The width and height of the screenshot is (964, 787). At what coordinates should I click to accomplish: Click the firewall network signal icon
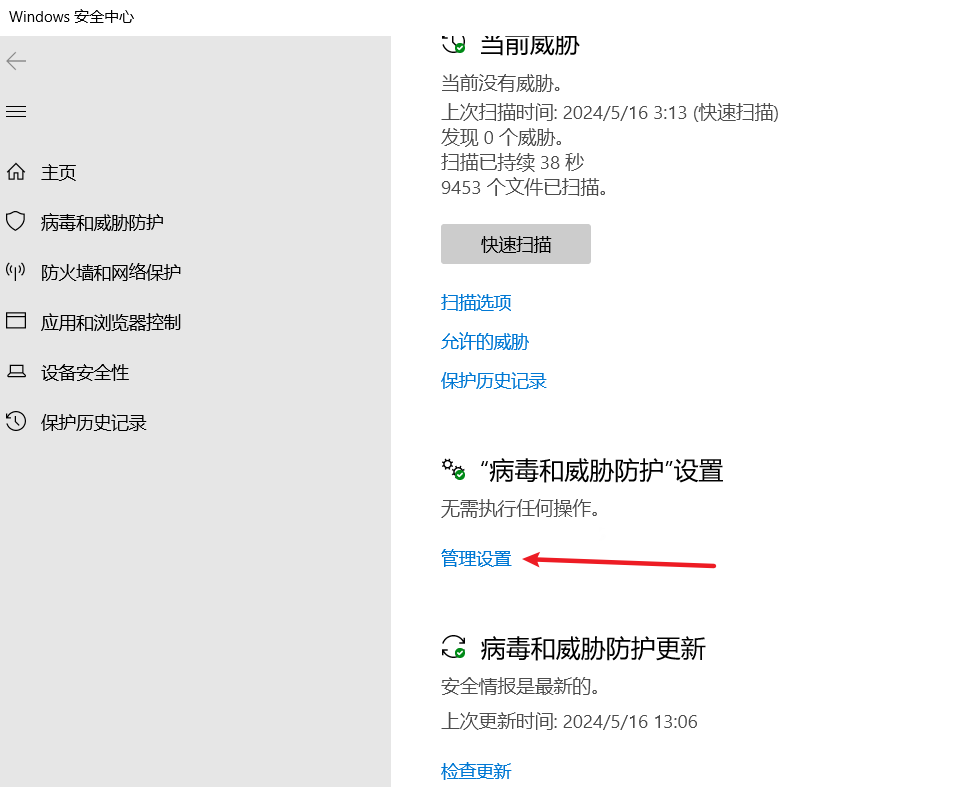(16, 271)
